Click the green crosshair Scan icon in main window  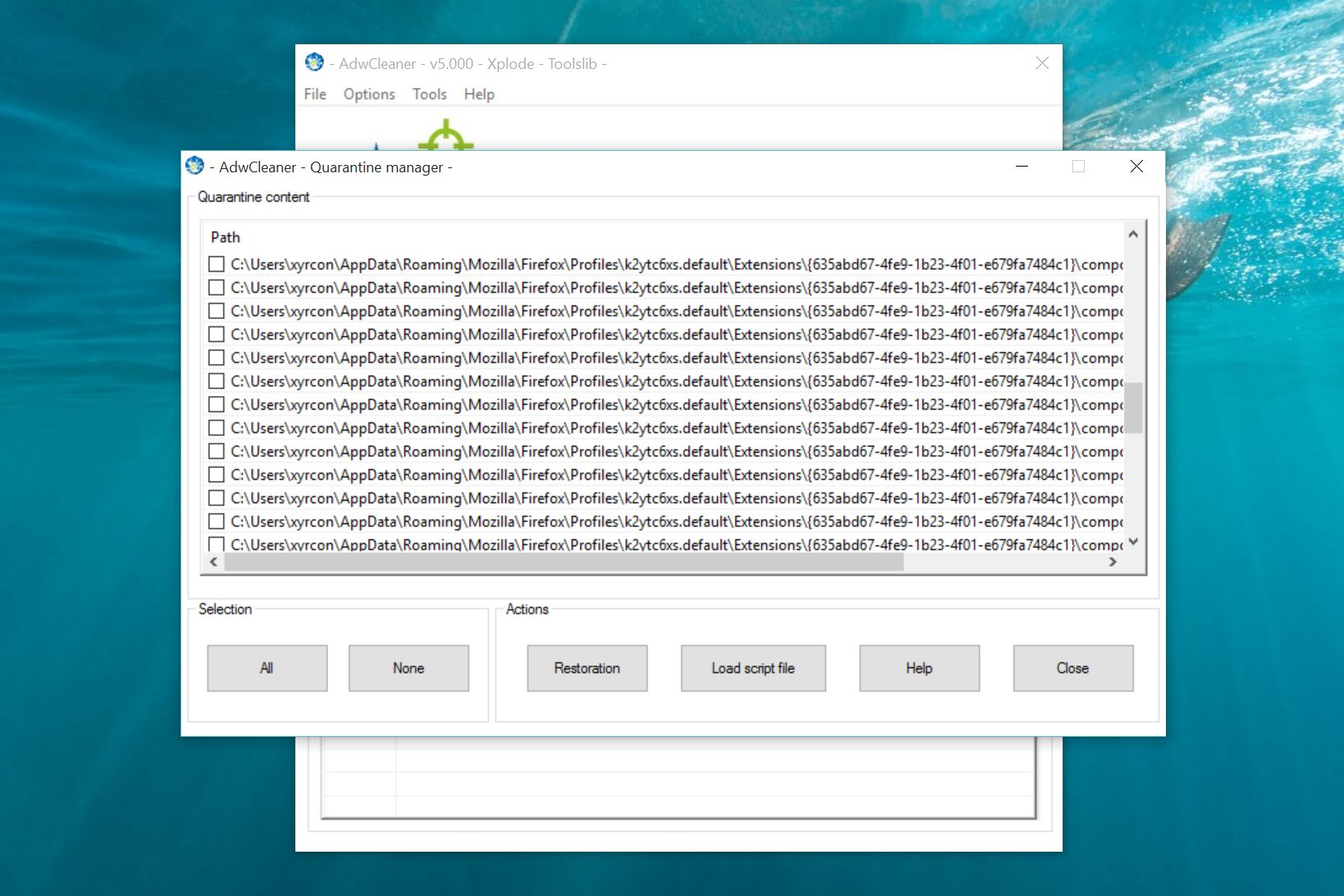pos(446,136)
